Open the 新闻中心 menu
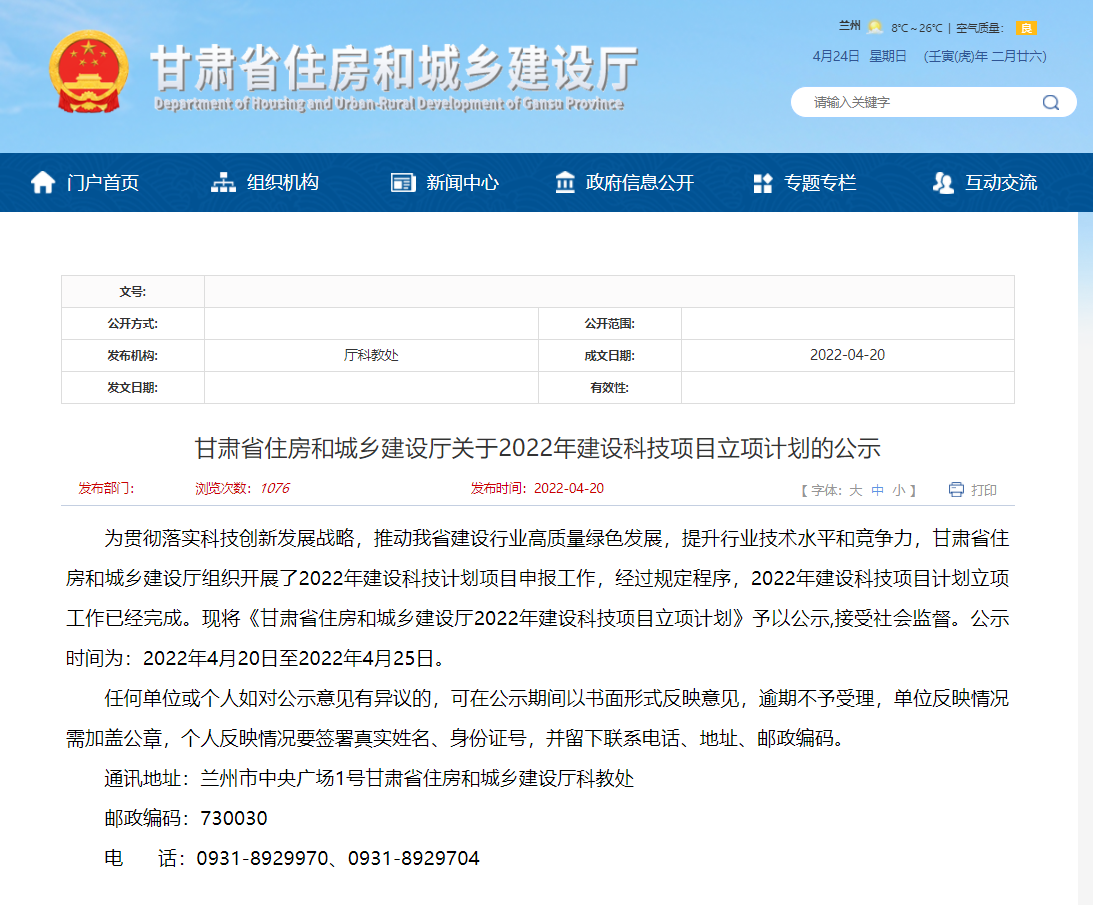 pos(462,183)
